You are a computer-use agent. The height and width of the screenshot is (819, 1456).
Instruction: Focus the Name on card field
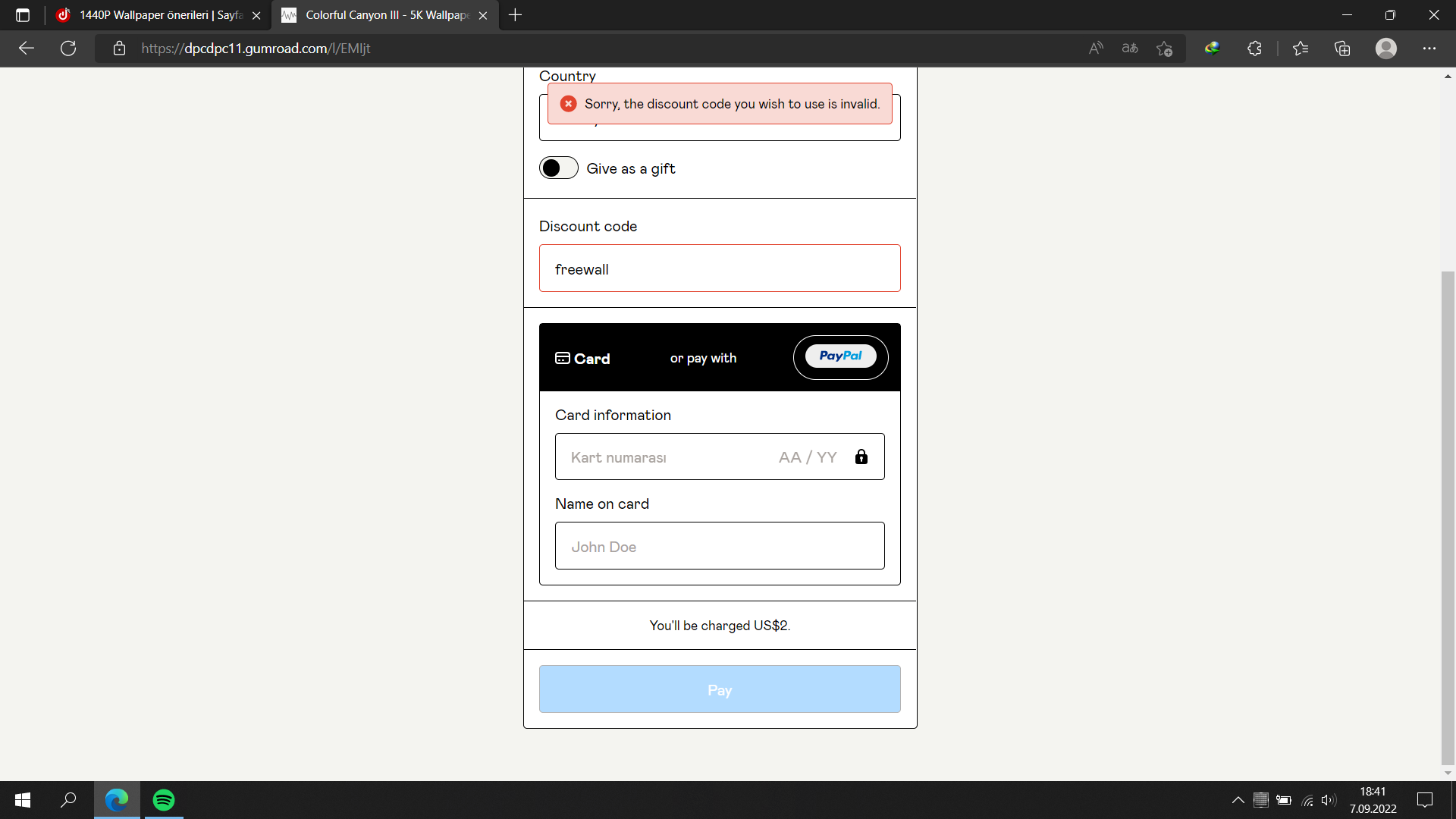[719, 546]
